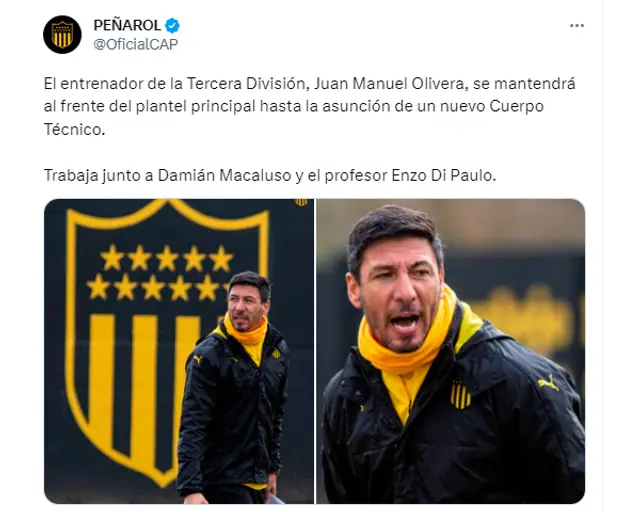Click the gold stars on the crest
The height and width of the screenshot is (512, 640).
[x=161, y=273]
